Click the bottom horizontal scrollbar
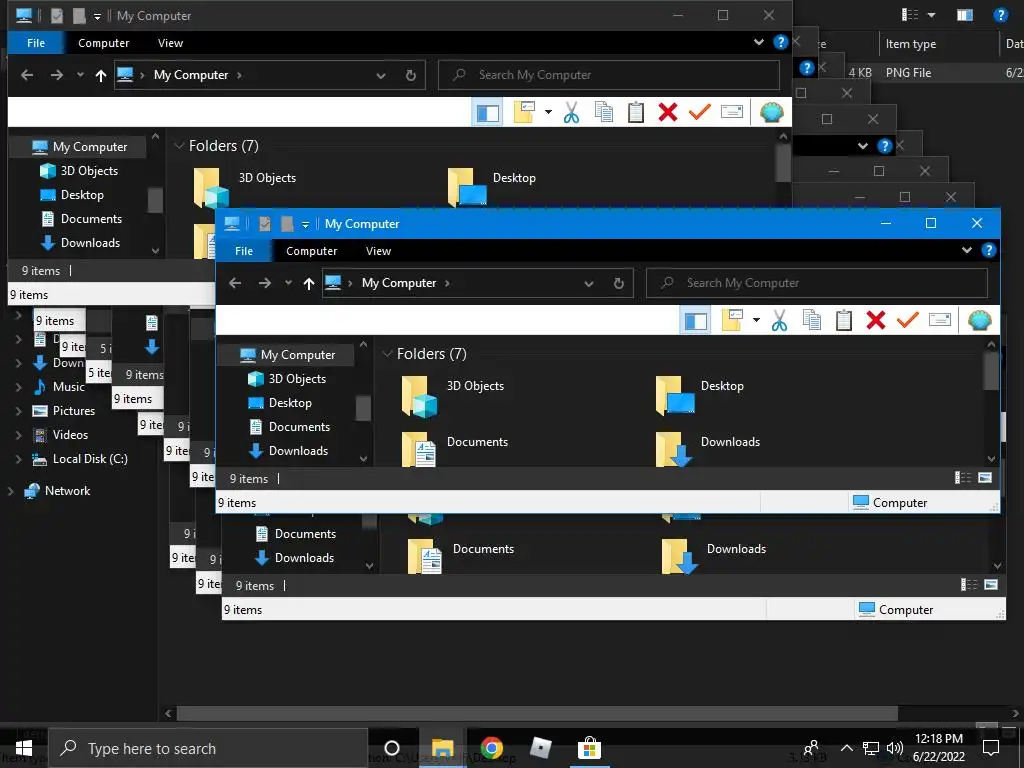This screenshot has width=1024, height=768. [x=537, y=713]
